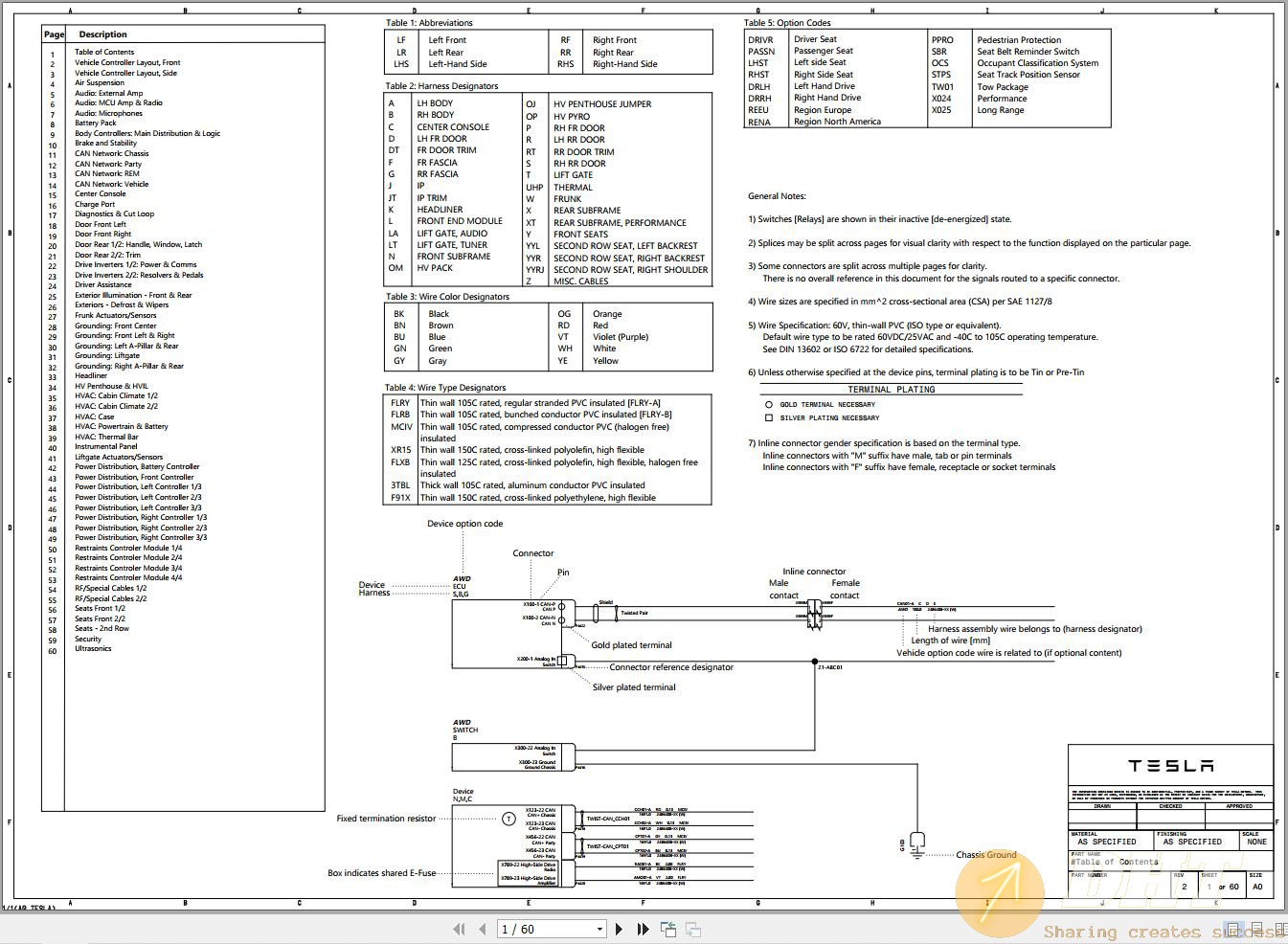Select 'Headliner' contents row
This screenshot has width=1288, height=944.
point(91,375)
